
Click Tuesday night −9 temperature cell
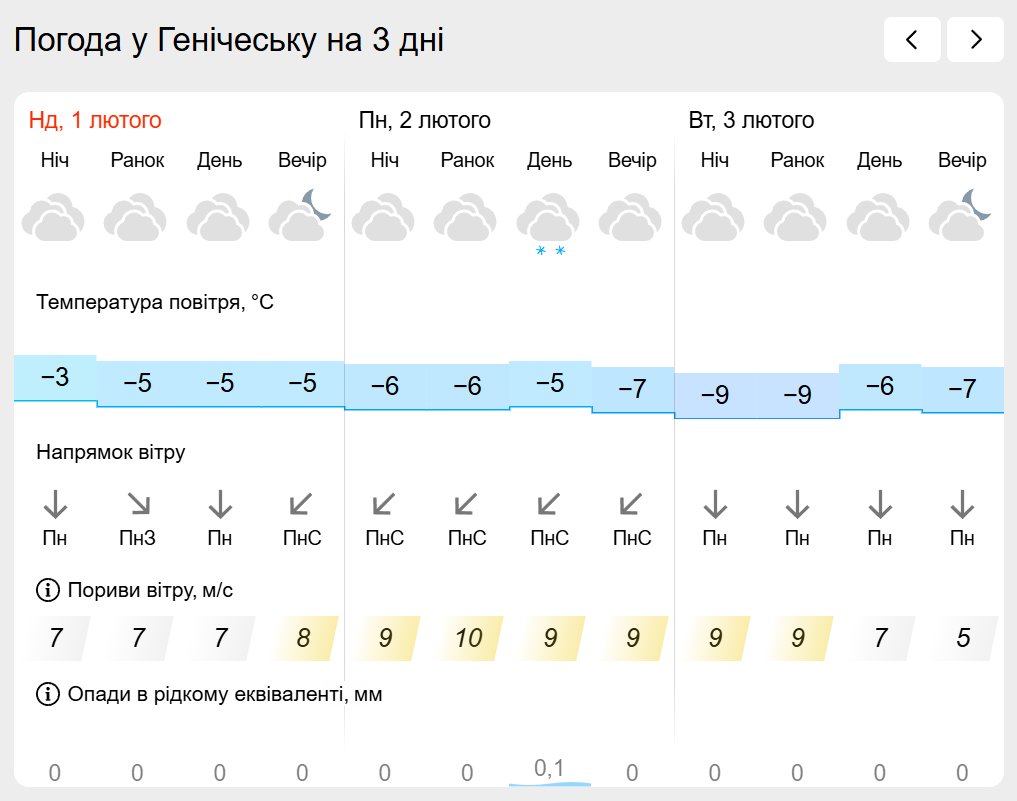coord(715,395)
